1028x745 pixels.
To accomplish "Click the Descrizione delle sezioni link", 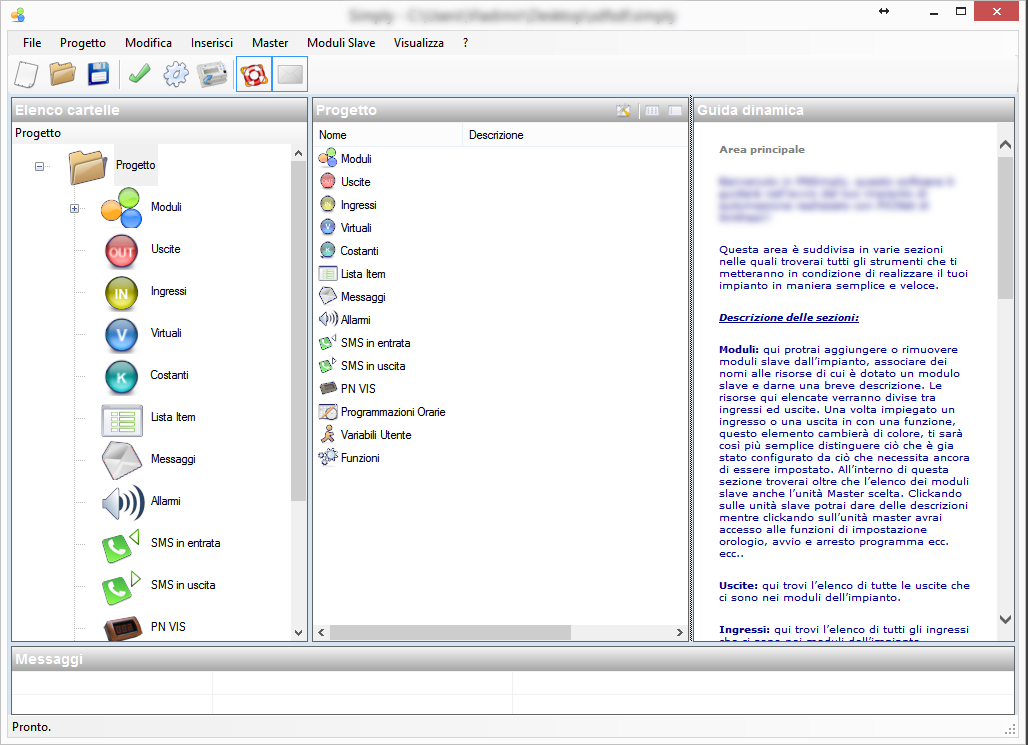I will (789, 317).
